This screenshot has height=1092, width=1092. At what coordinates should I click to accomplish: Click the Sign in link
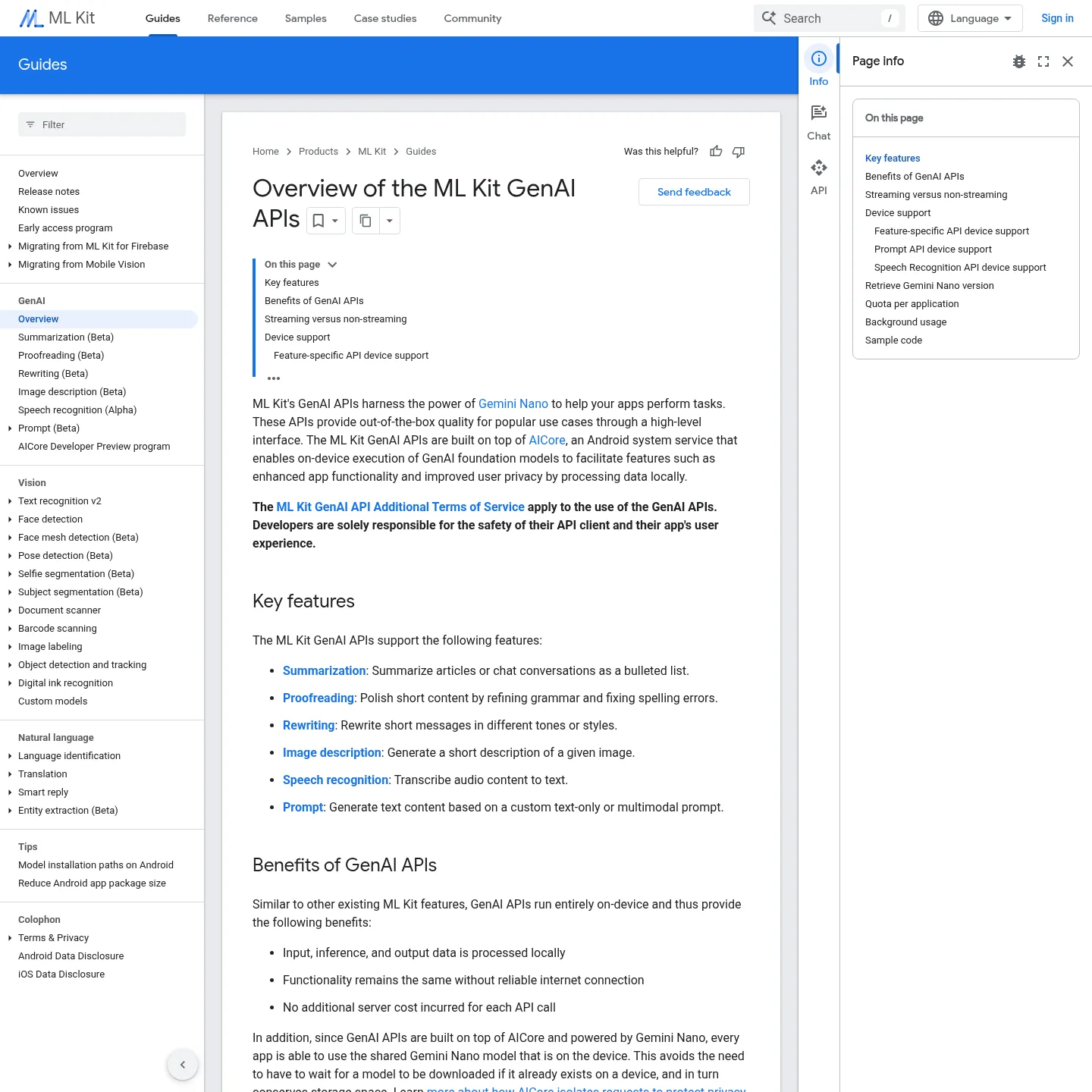pyautogui.click(x=1057, y=18)
